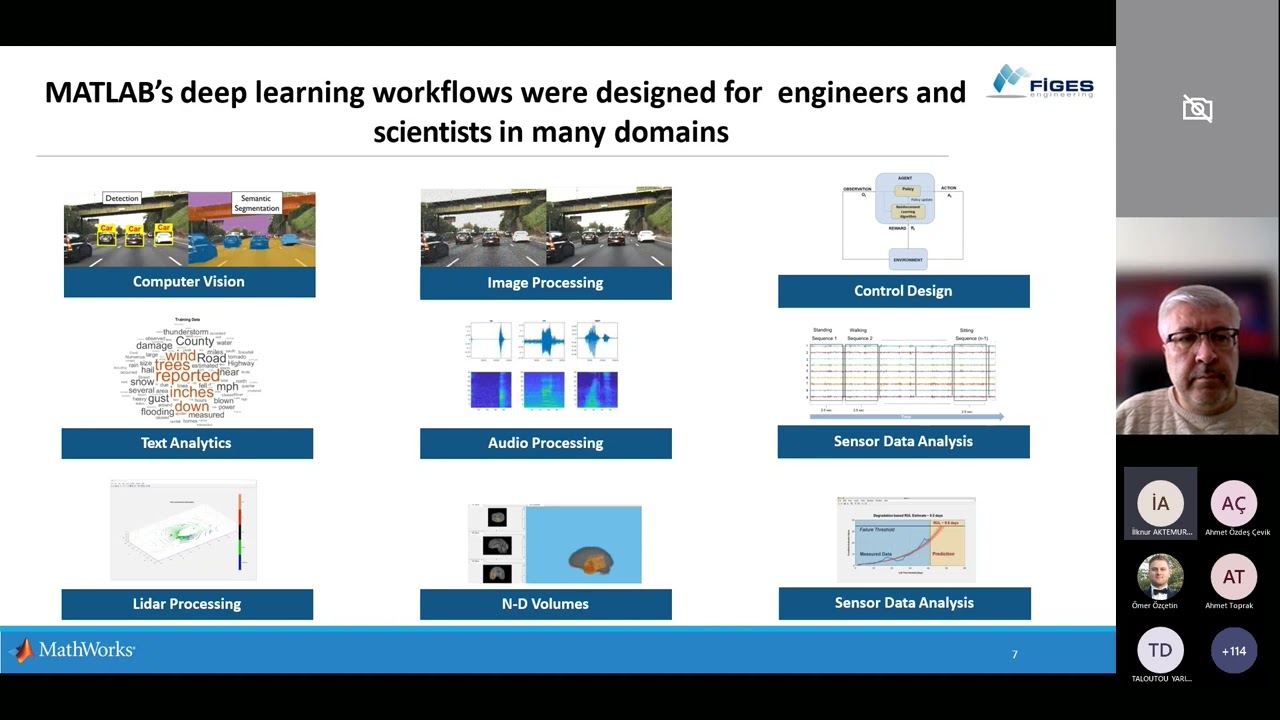The height and width of the screenshot is (720, 1280).
Task: Click the two-panel highway image above Image Processing
Action: 546,227
